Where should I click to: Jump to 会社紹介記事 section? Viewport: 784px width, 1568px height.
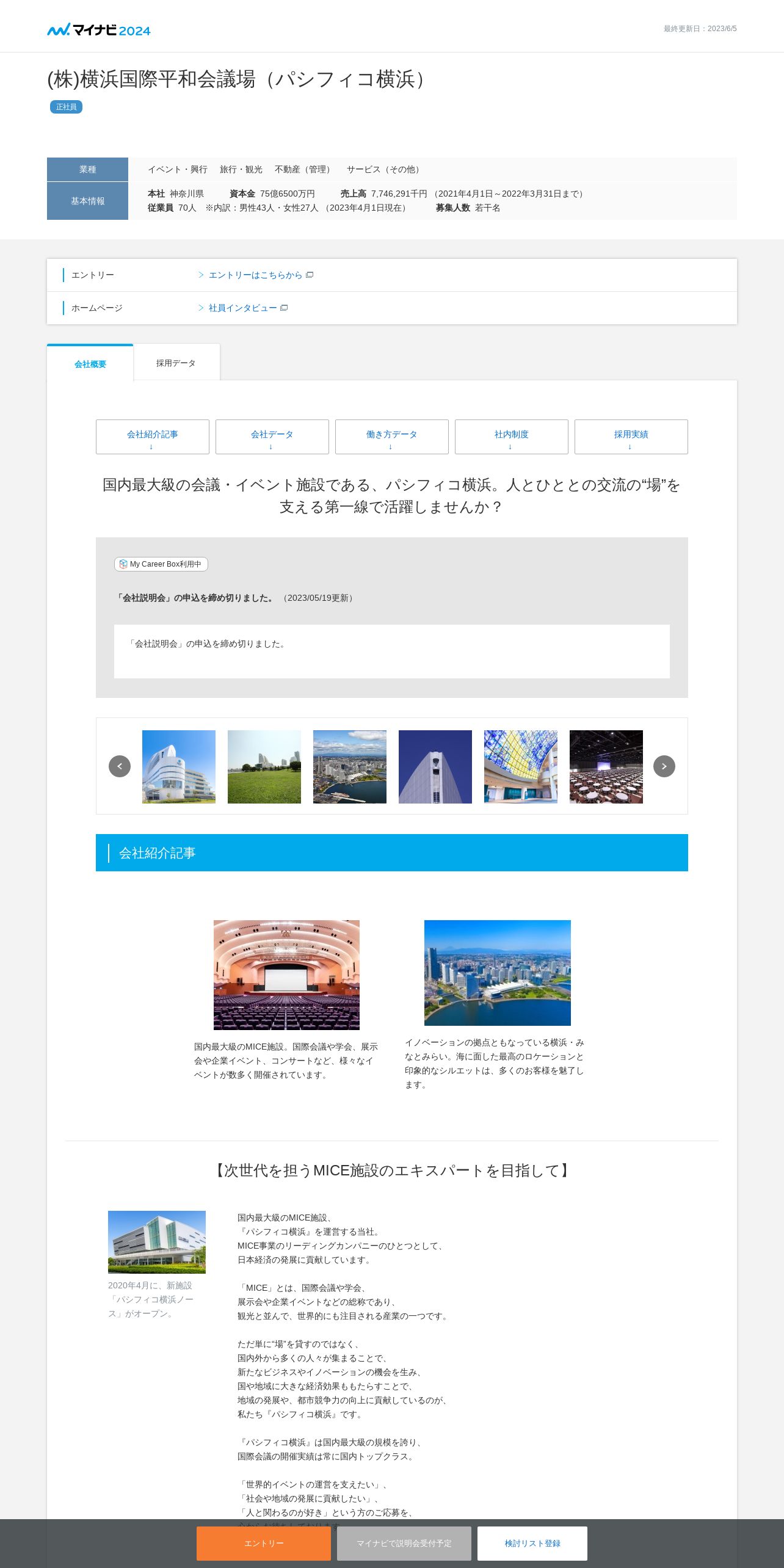pos(153,437)
